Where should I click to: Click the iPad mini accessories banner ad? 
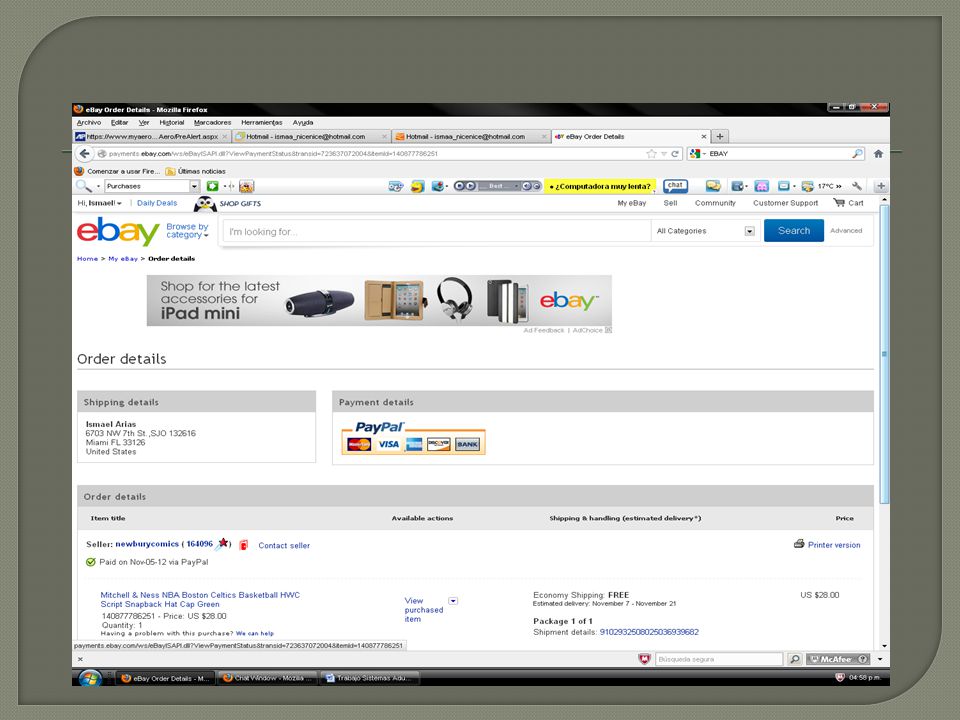click(379, 300)
